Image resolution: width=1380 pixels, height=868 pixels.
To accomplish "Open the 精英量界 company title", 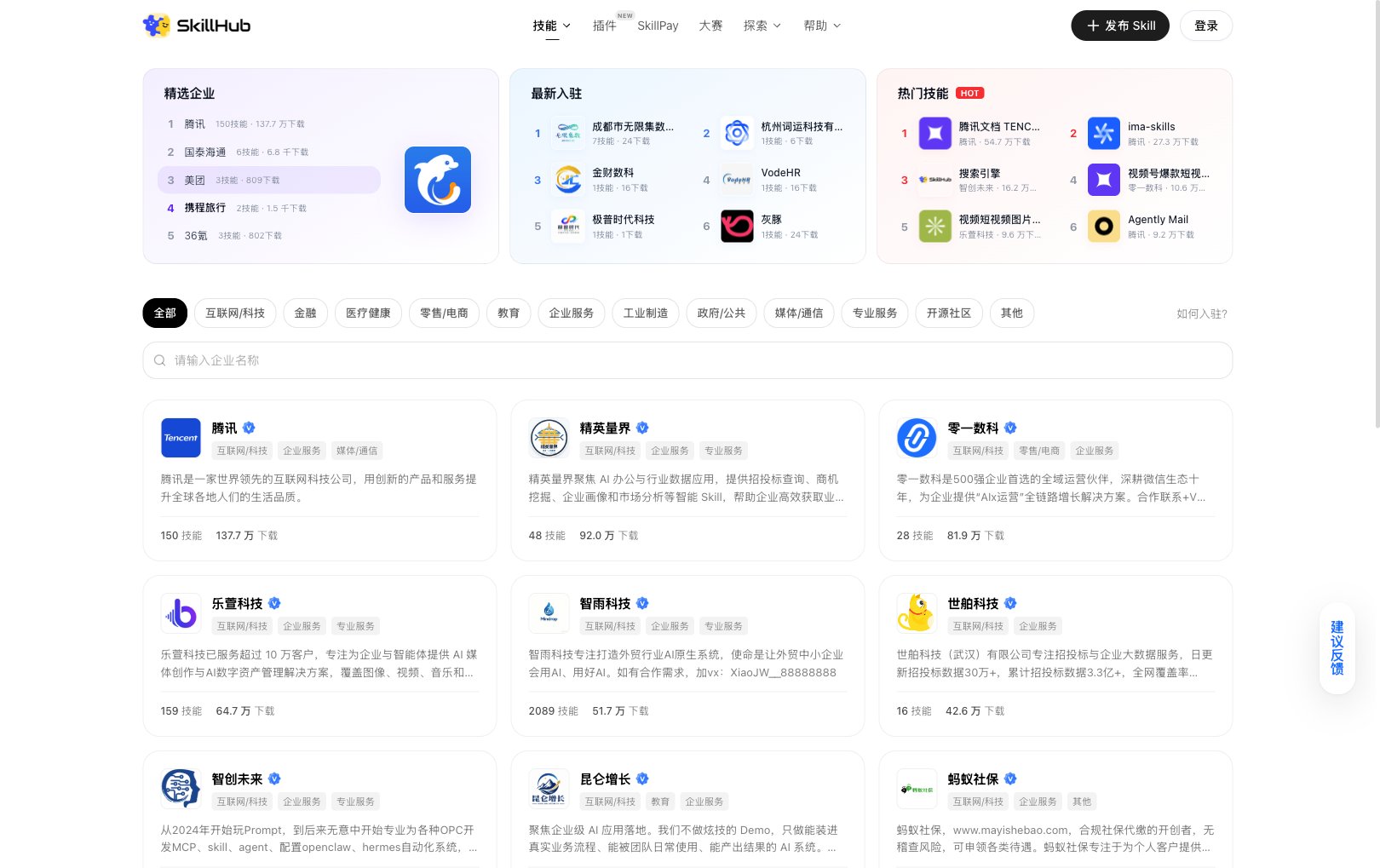I will point(605,428).
